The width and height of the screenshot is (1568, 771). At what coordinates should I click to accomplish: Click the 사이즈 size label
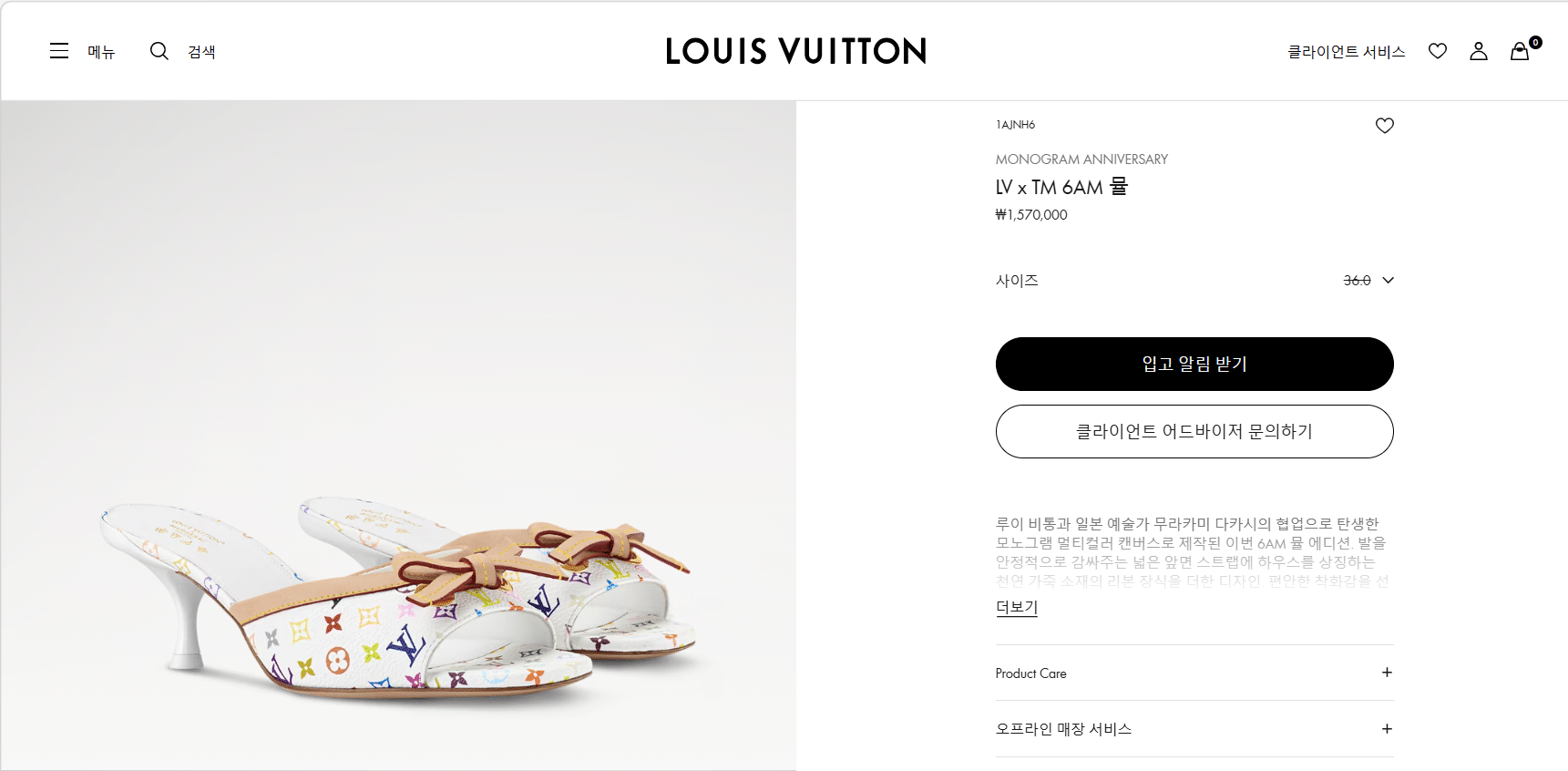(x=1017, y=281)
